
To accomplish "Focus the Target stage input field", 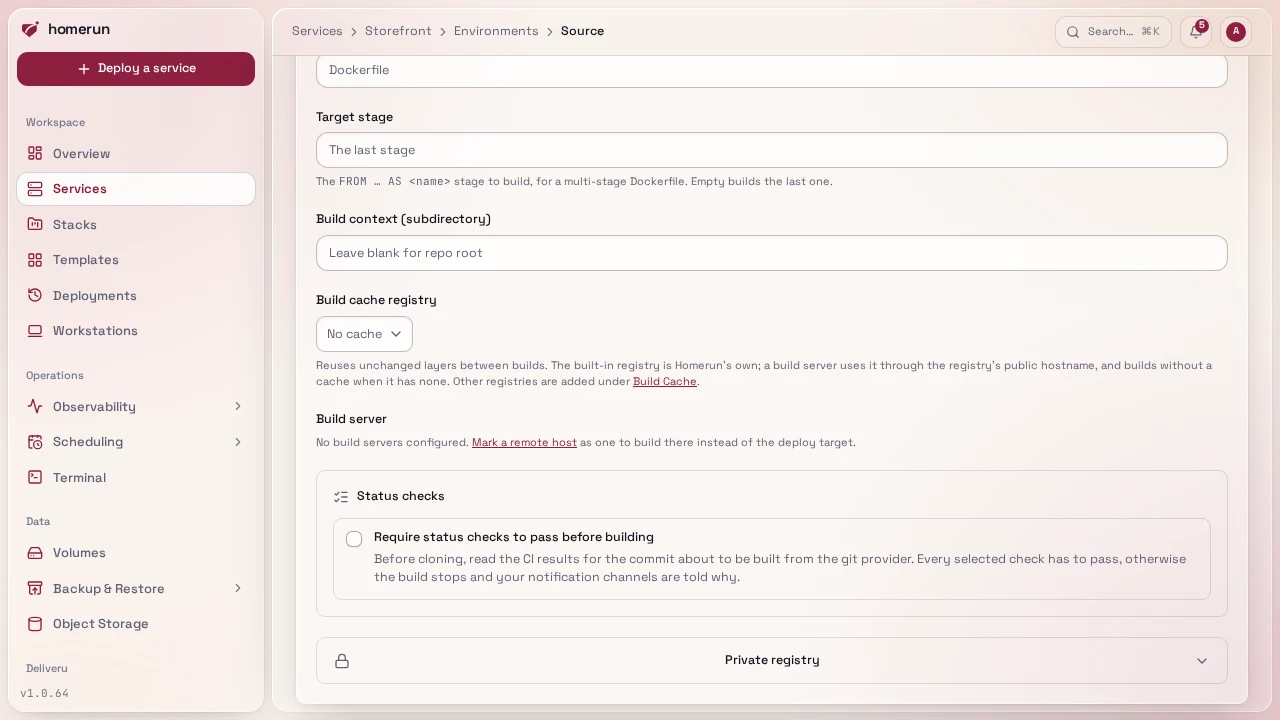I will point(772,150).
